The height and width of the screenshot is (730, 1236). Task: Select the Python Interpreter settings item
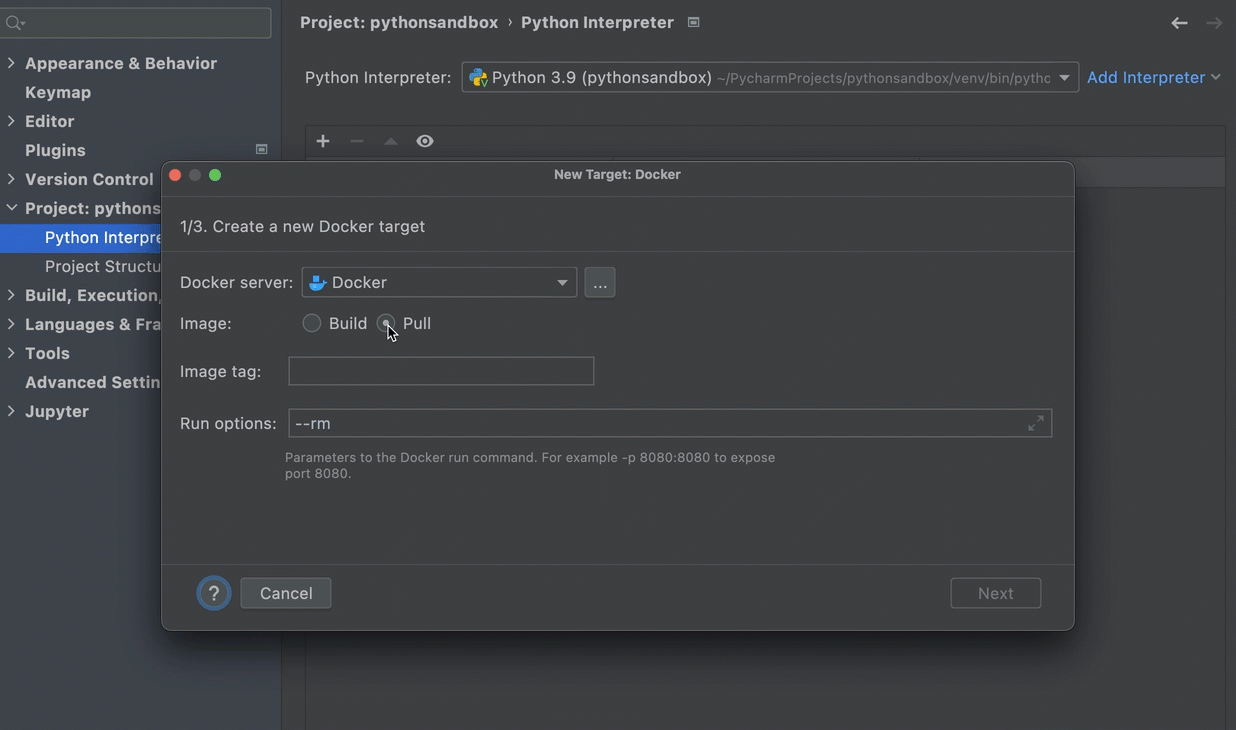click(81, 237)
